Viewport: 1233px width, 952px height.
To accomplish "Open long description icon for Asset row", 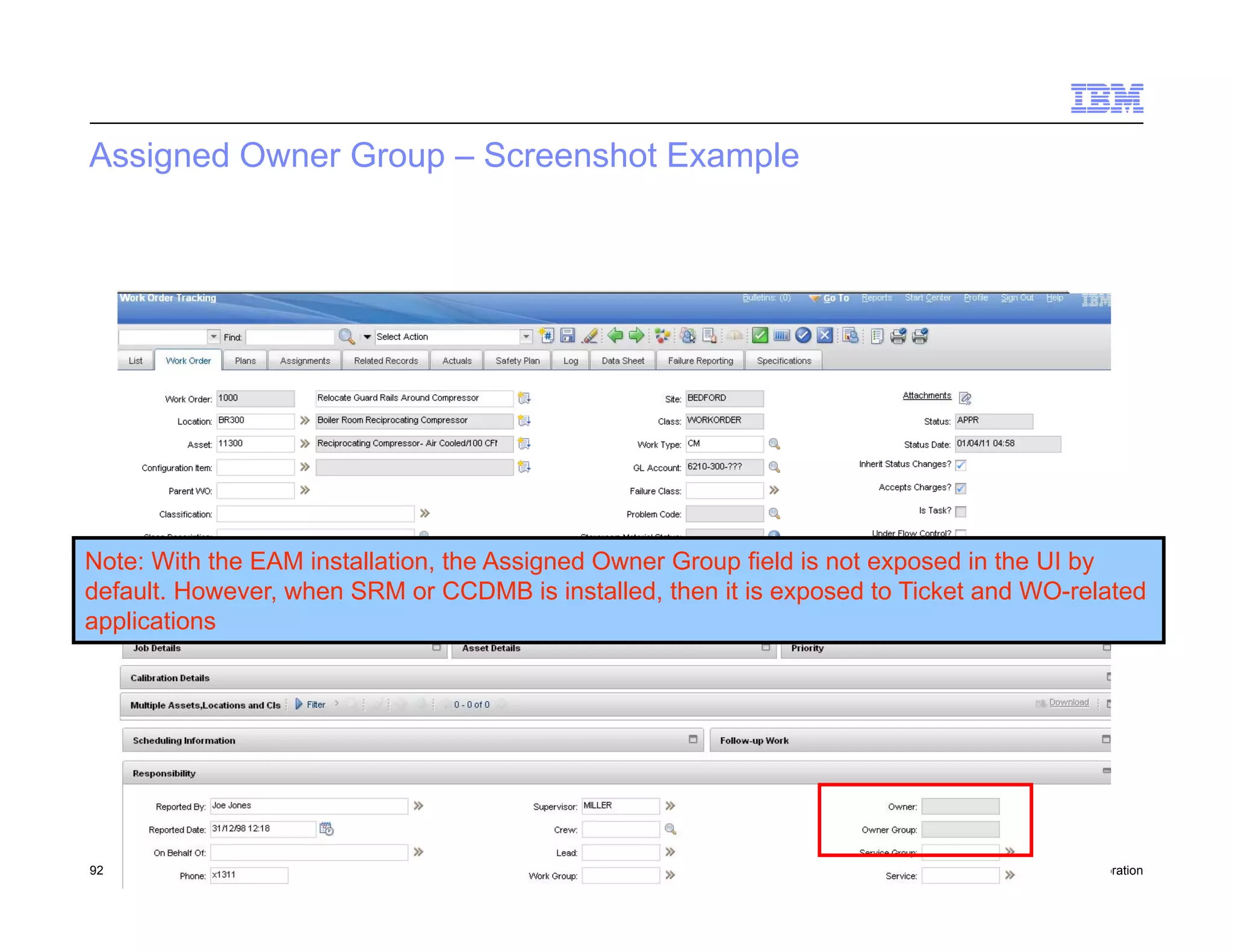I will (524, 444).
